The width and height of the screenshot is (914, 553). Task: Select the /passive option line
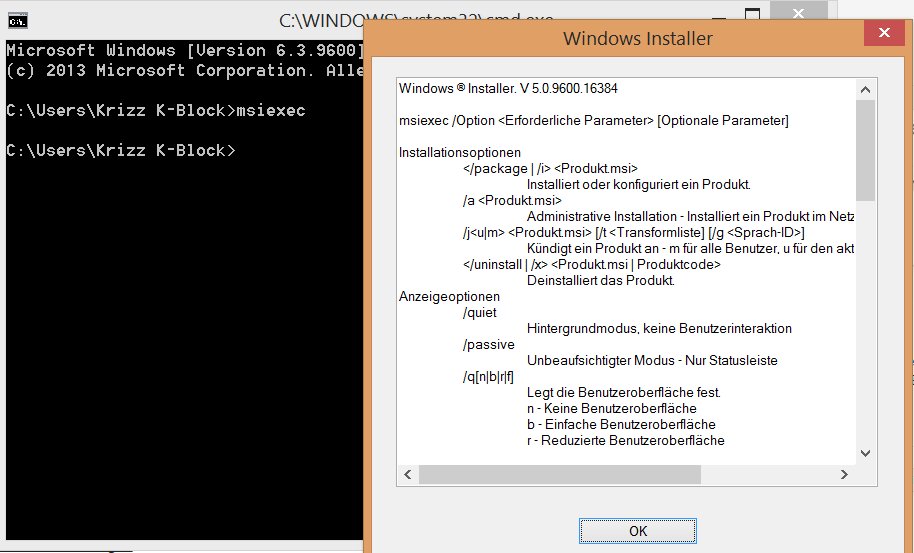coord(486,345)
